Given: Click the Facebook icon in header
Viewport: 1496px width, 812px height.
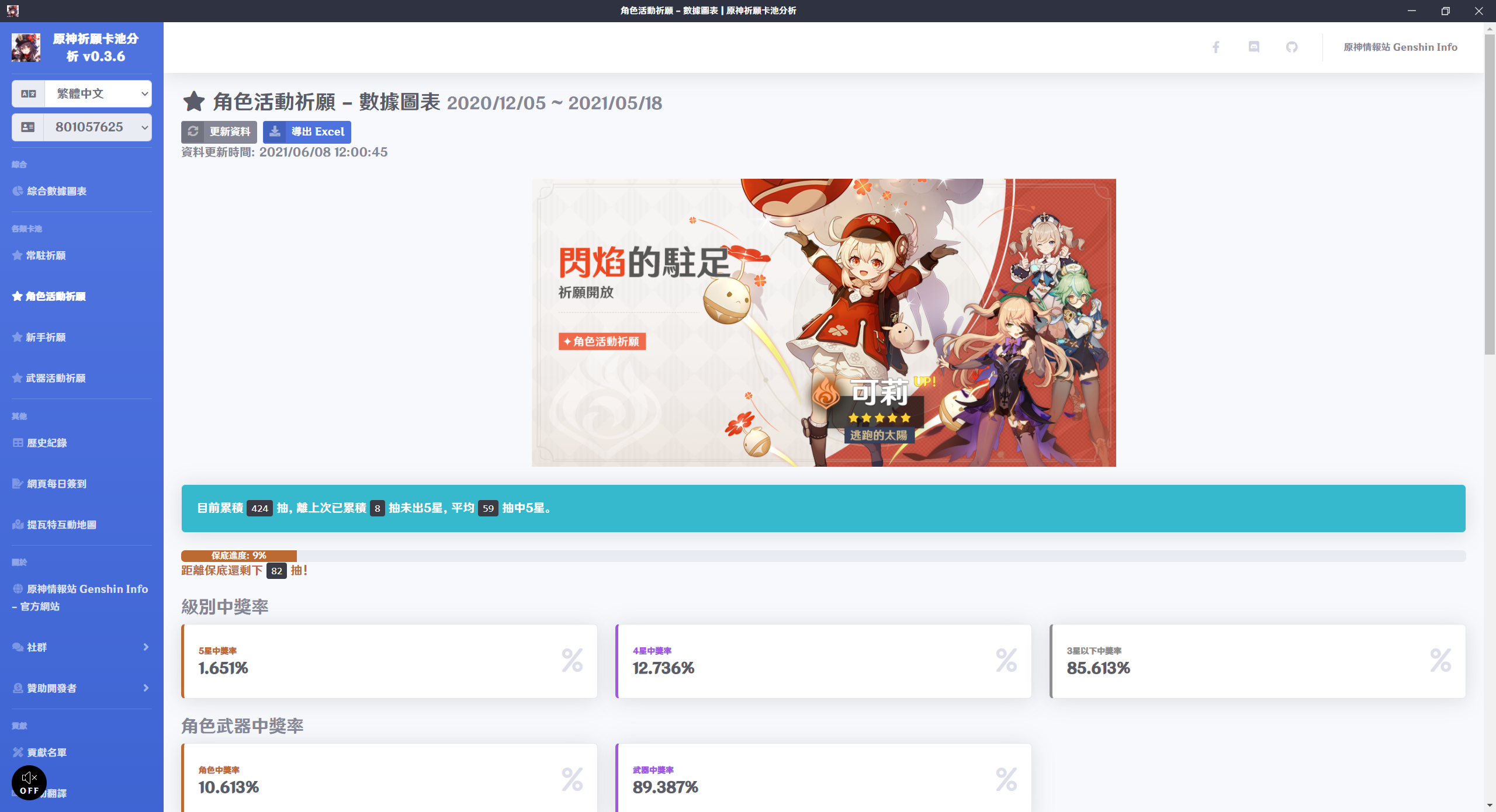Looking at the screenshot, I should point(1215,47).
